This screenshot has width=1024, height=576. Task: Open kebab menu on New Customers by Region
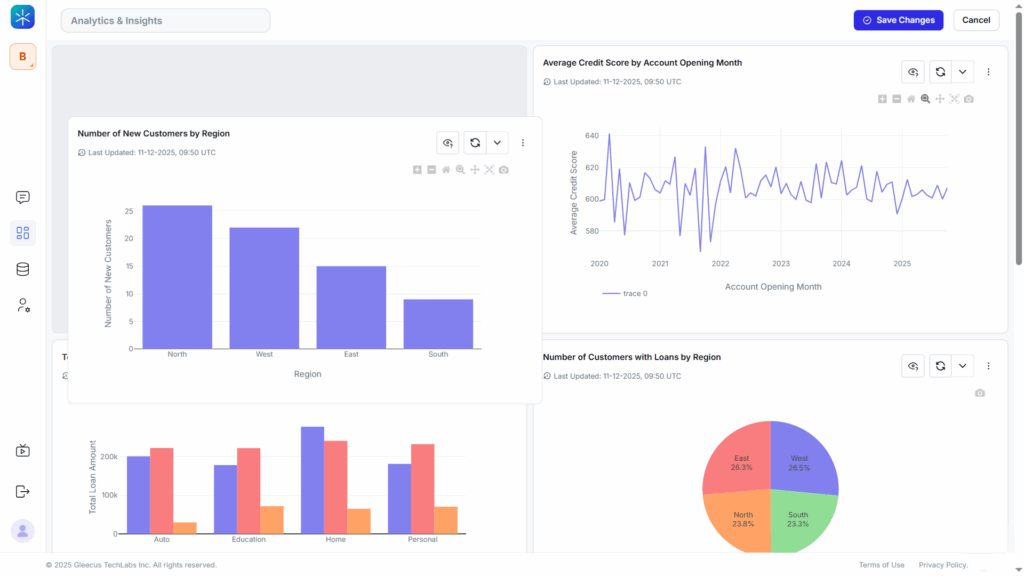tap(523, 143)
